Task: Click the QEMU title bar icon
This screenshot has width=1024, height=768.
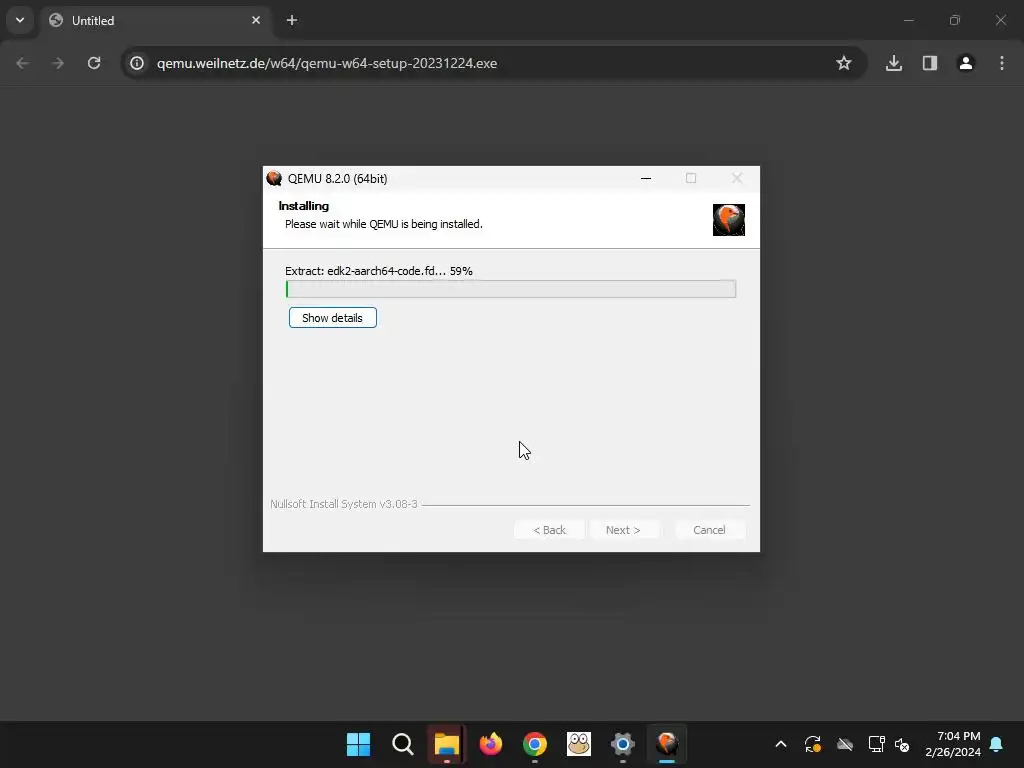Action: [274, 178]
